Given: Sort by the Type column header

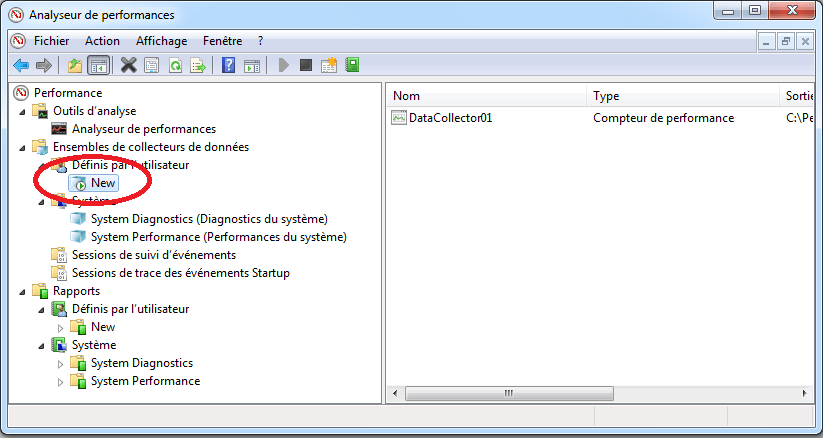Looking at the screenshot, I should coord(683,96).
